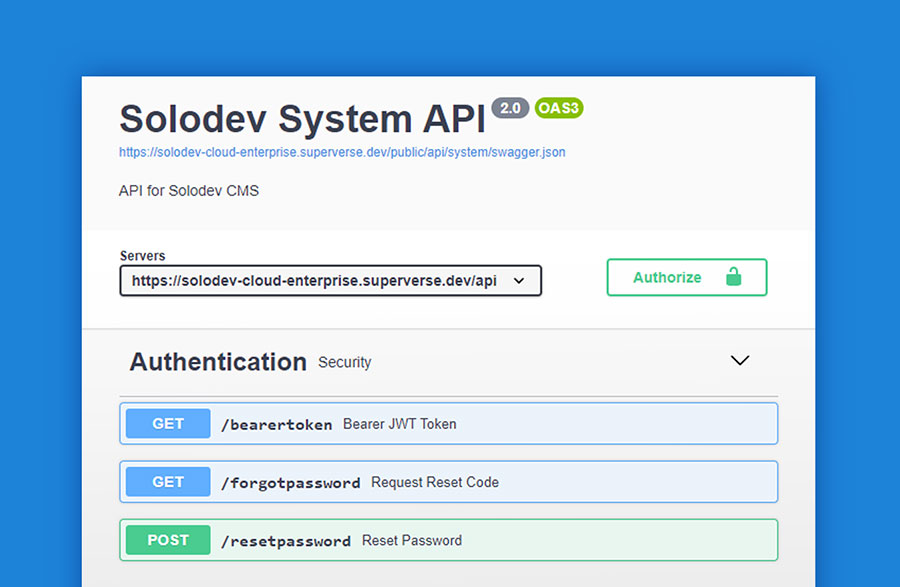900x587 pixels.
Task: Click the GET badge on /forgotpassword
Action: point(166,481)
